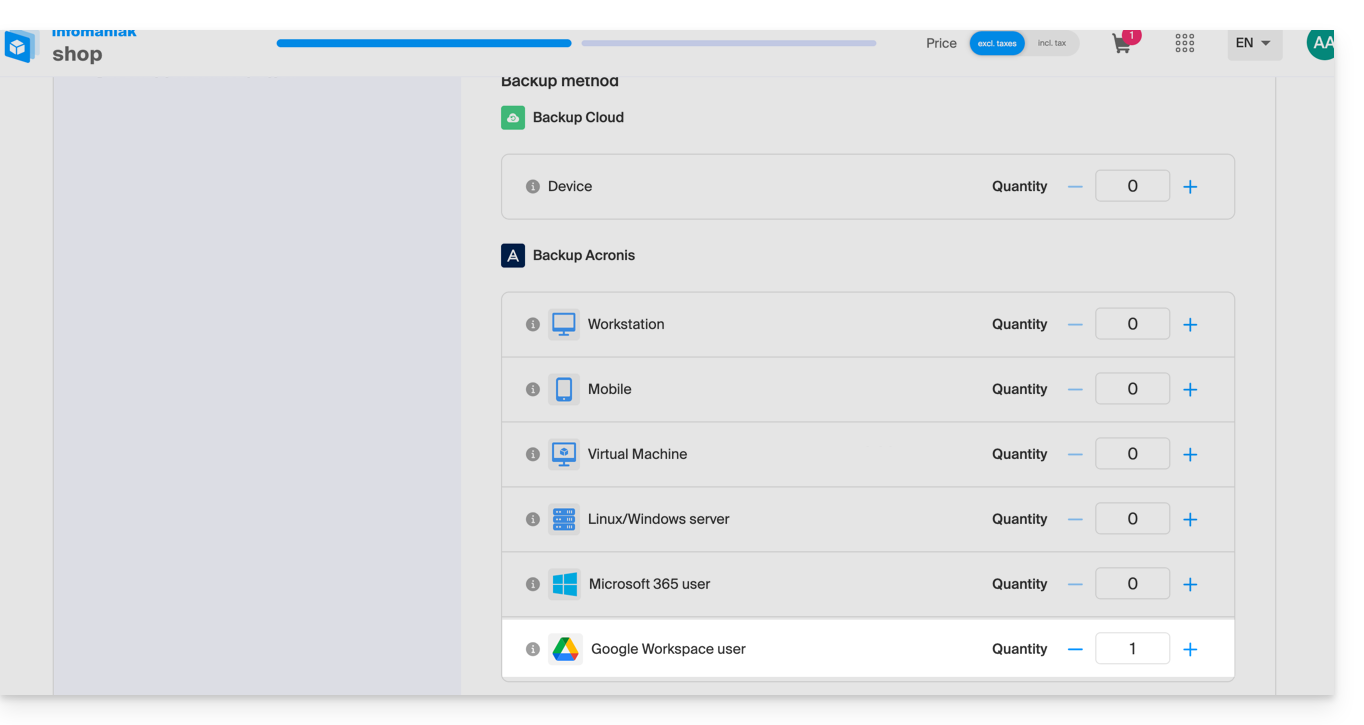
Task: Click the Backup Acronis logo icon
Action: click(x=513, y=256)
